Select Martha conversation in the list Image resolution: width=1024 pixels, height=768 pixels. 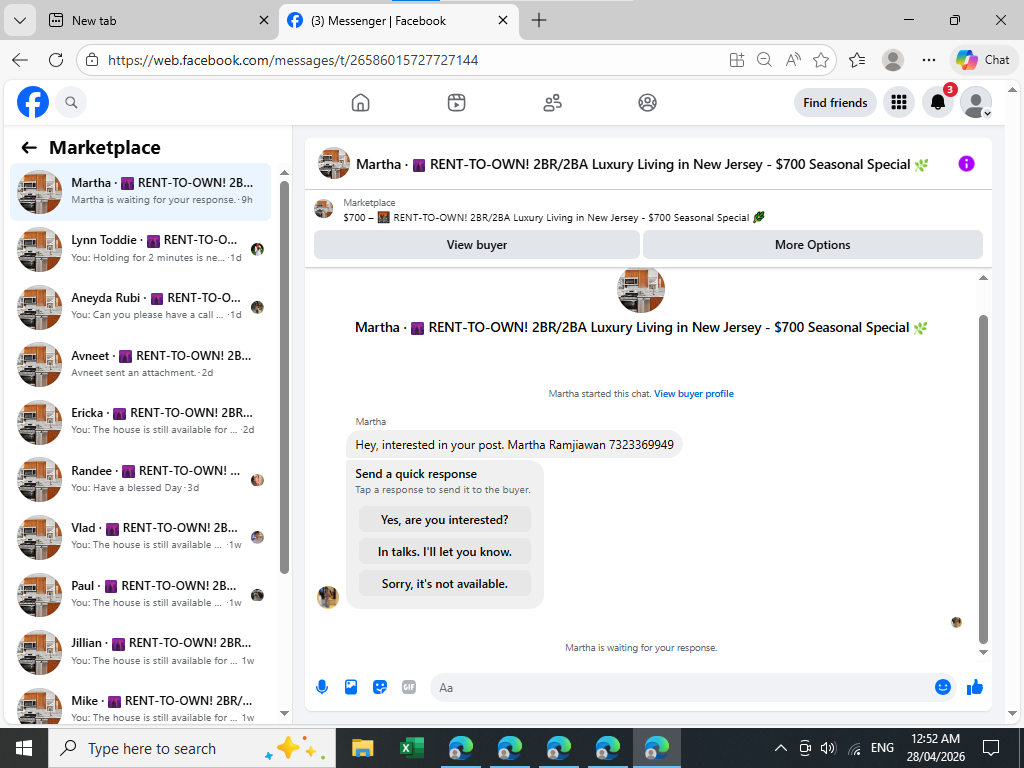pyautogui.click(x=140, y=191)
